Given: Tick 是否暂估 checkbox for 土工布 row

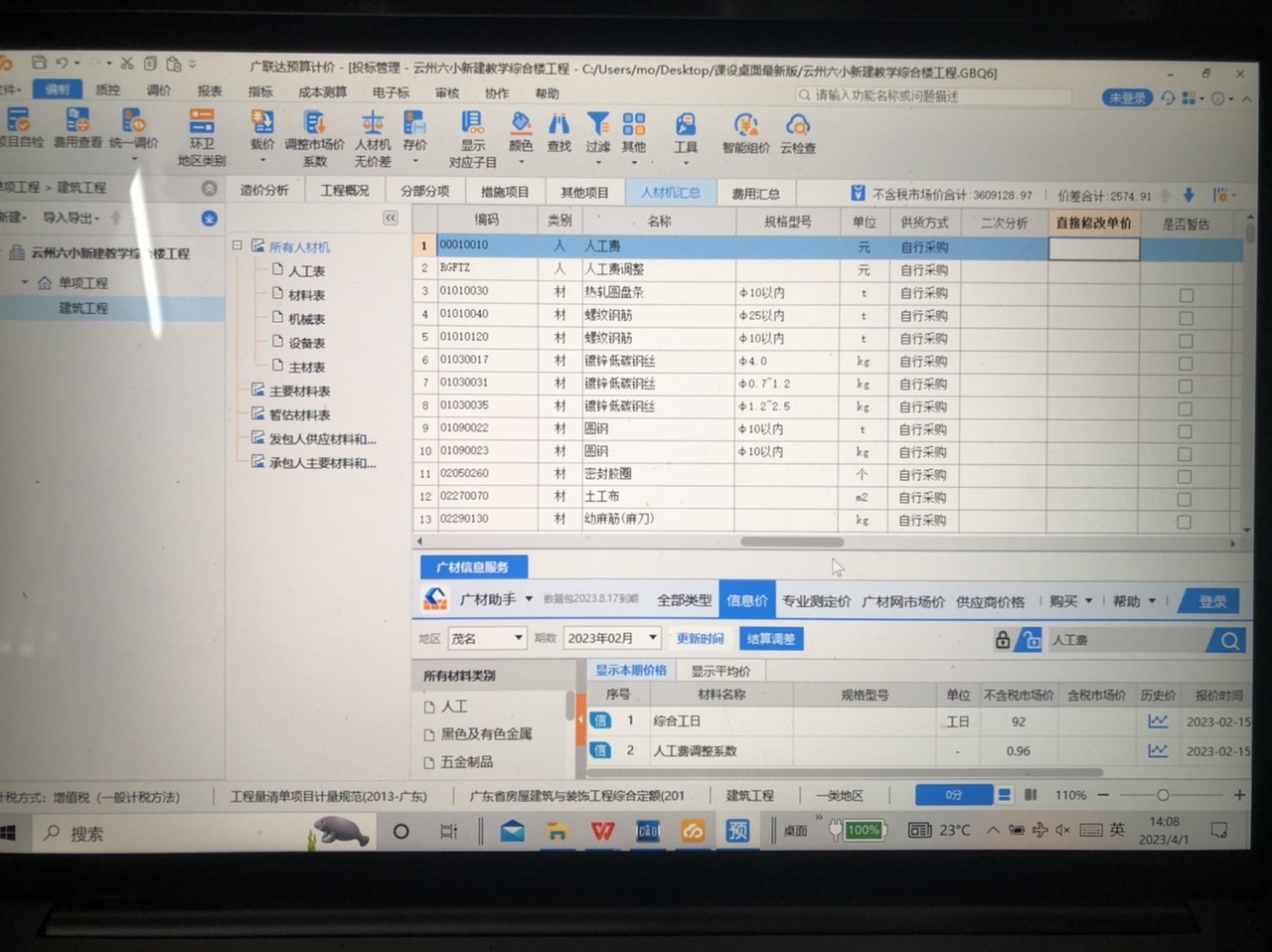Looking at the screenshot, I should (x=1185, y=500).
